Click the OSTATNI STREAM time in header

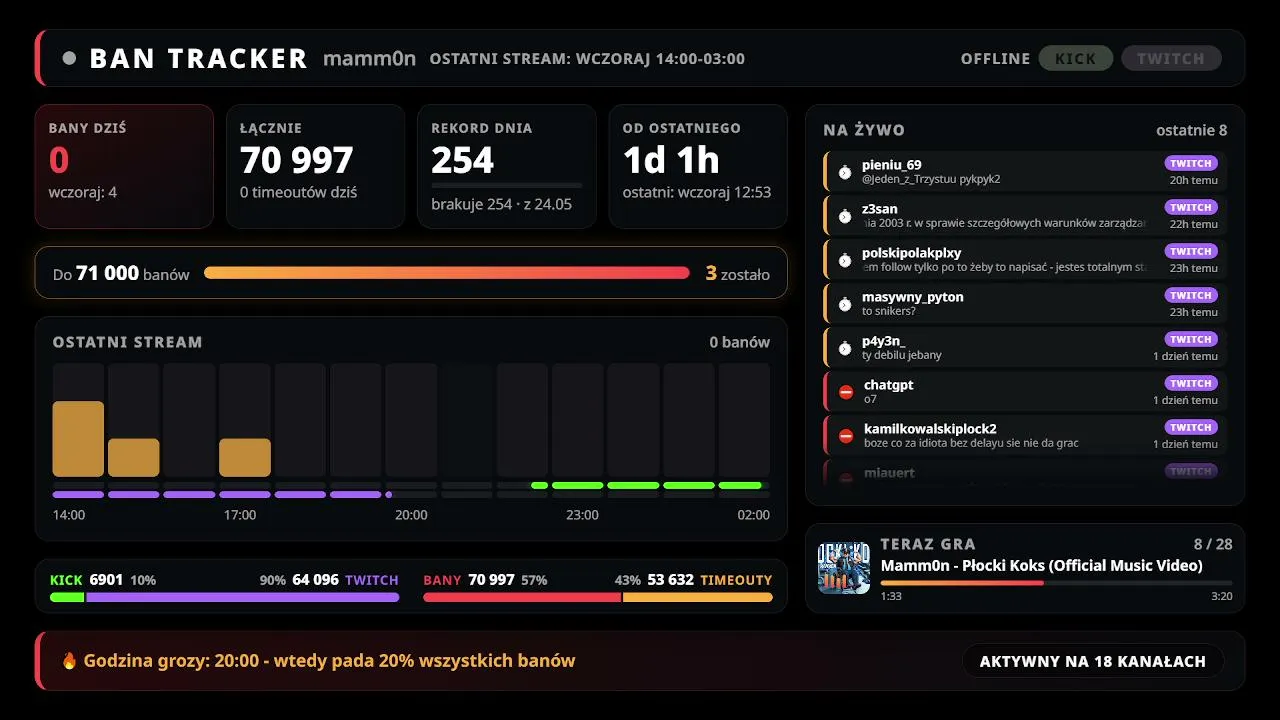(587, 59)
